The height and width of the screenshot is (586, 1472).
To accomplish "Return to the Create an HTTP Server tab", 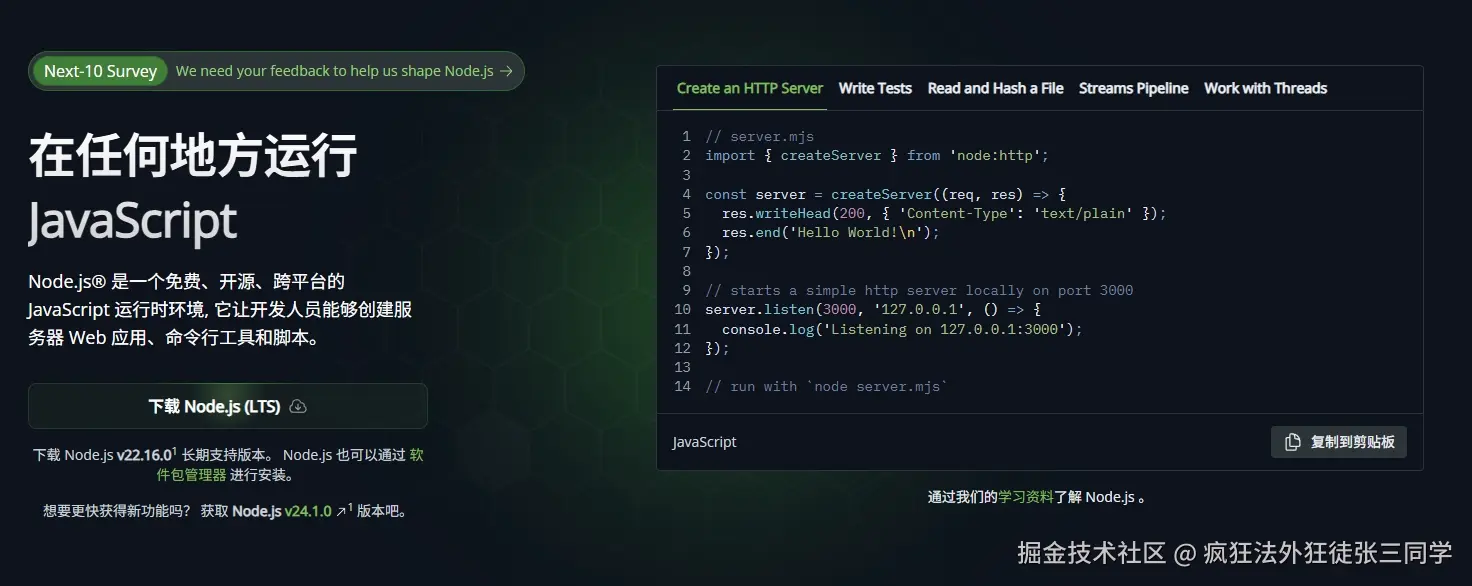I will tap(749, 88).
